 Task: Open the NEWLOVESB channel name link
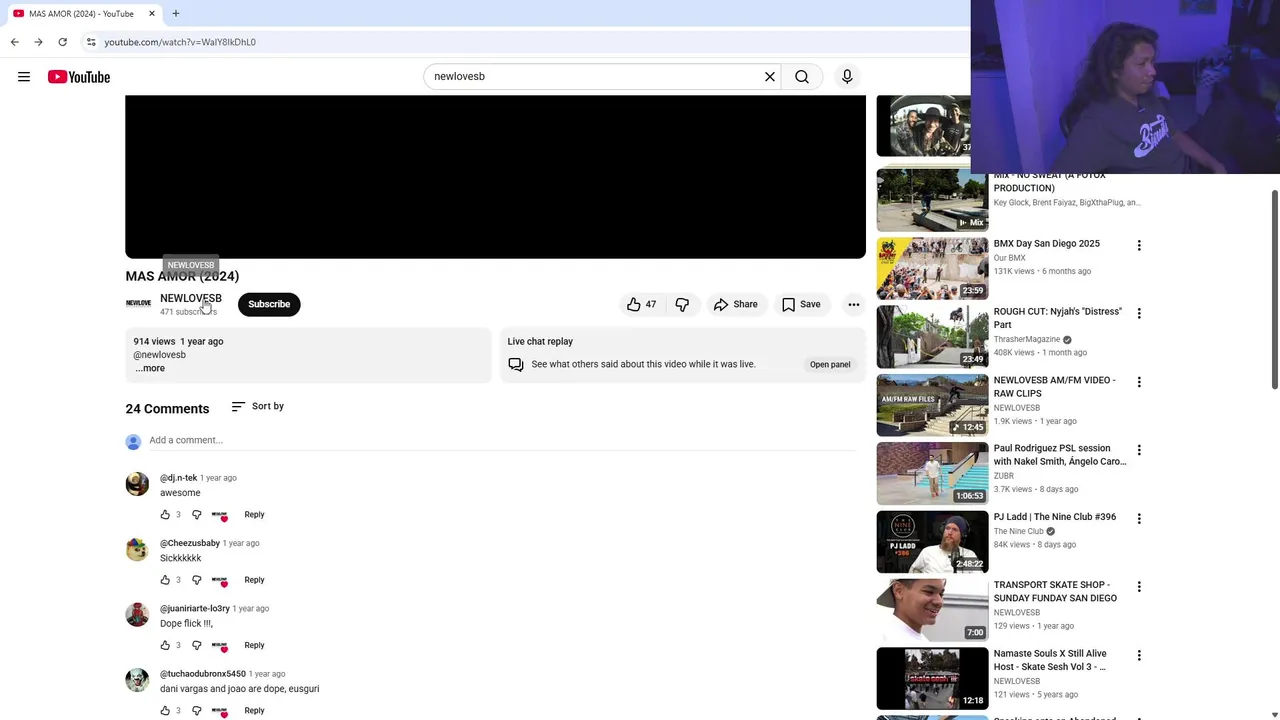[191, 298]
